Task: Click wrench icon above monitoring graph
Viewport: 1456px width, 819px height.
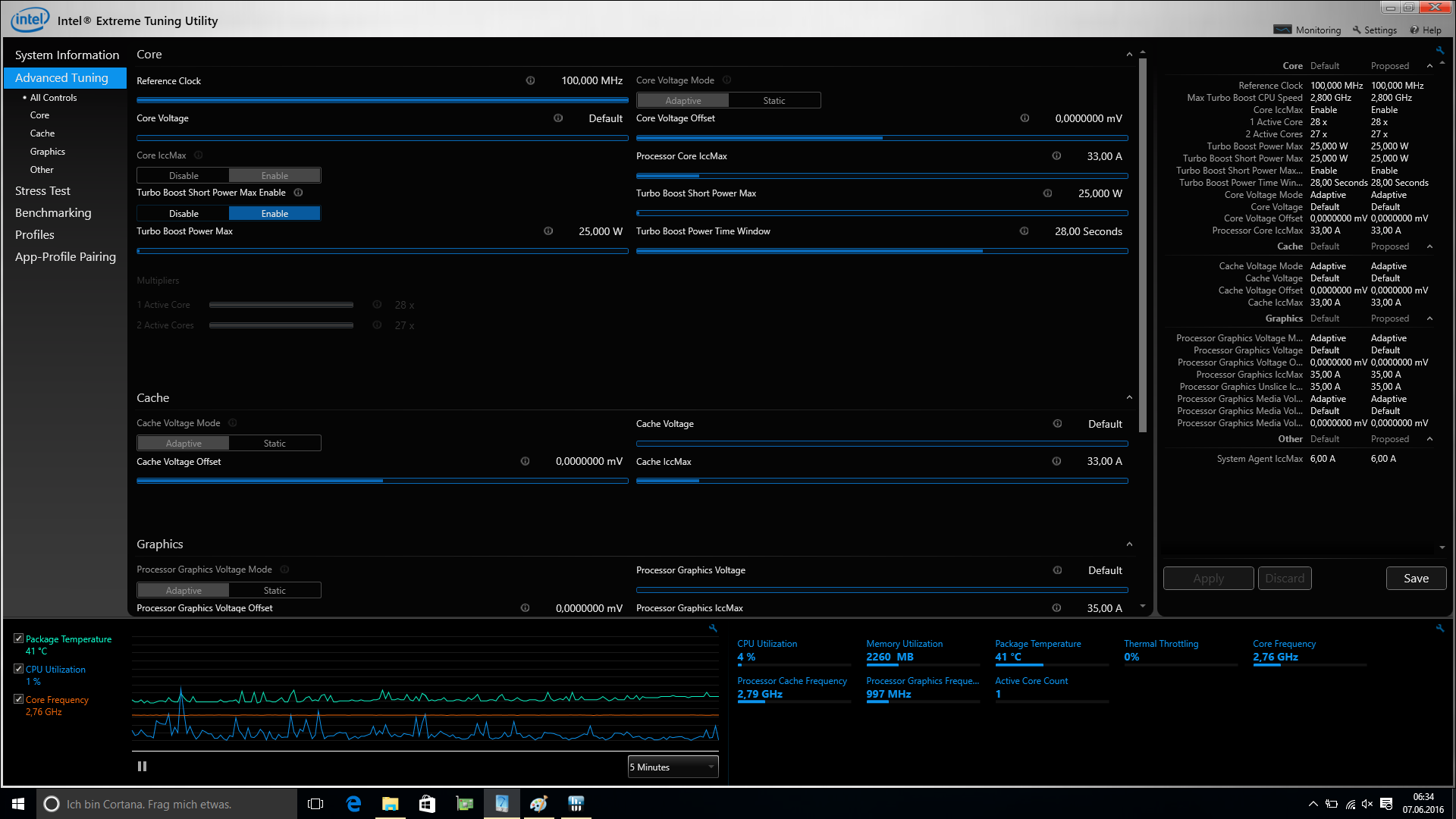Action: [713, 628]
